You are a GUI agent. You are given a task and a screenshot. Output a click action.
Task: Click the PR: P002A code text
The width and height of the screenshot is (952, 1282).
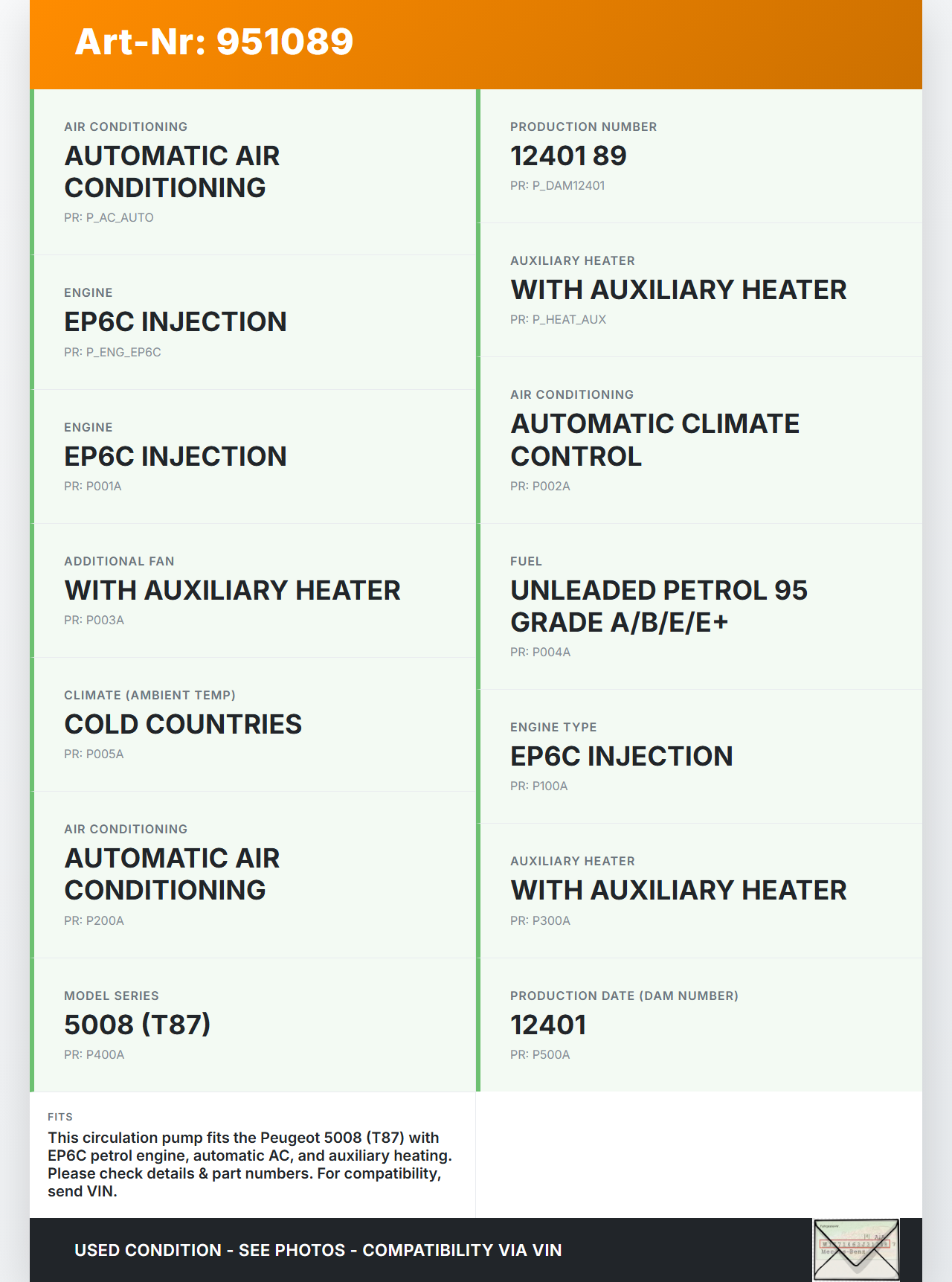coord(540,486)
